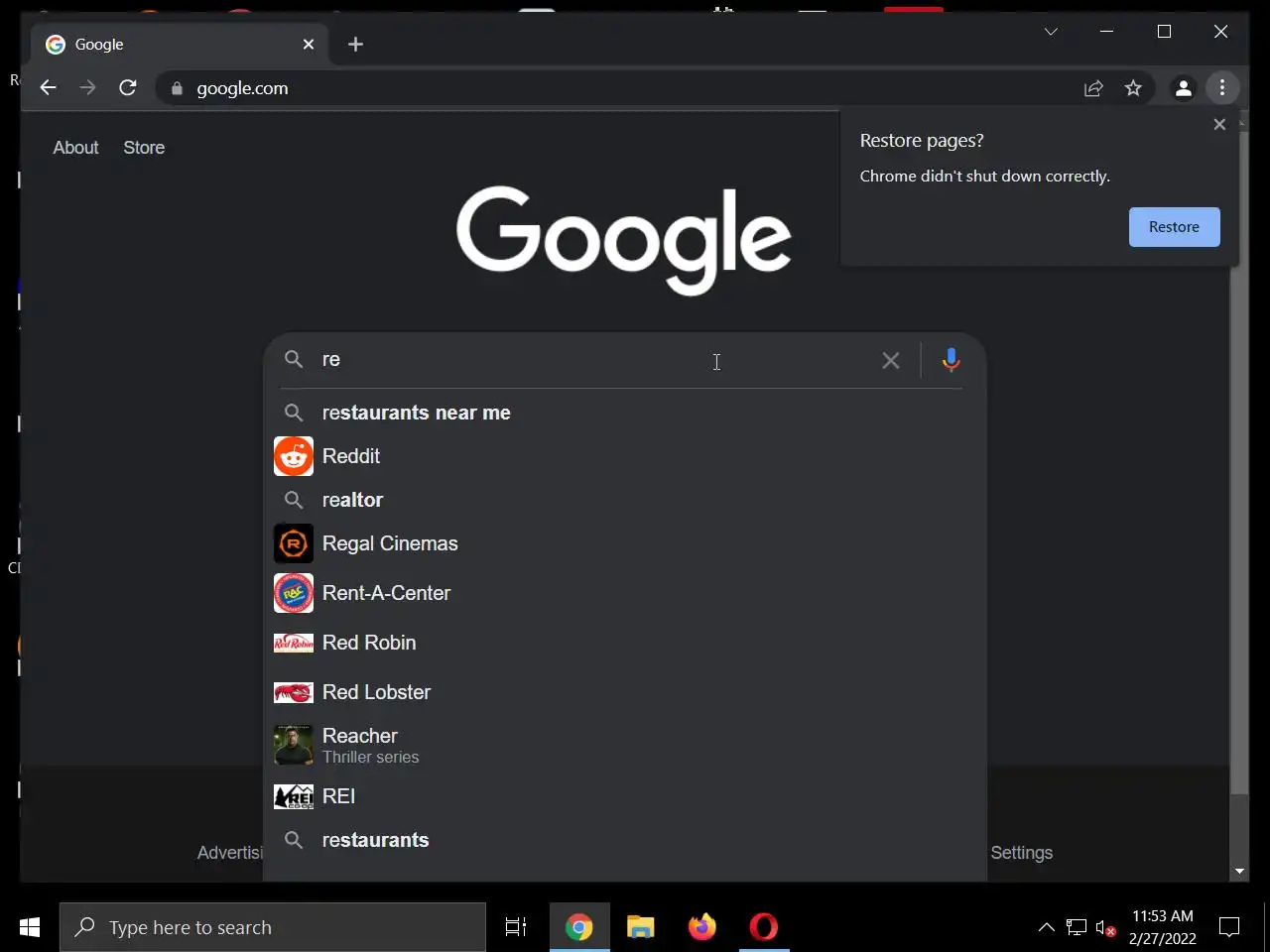Open the share this page icon

click(1093, 88)
